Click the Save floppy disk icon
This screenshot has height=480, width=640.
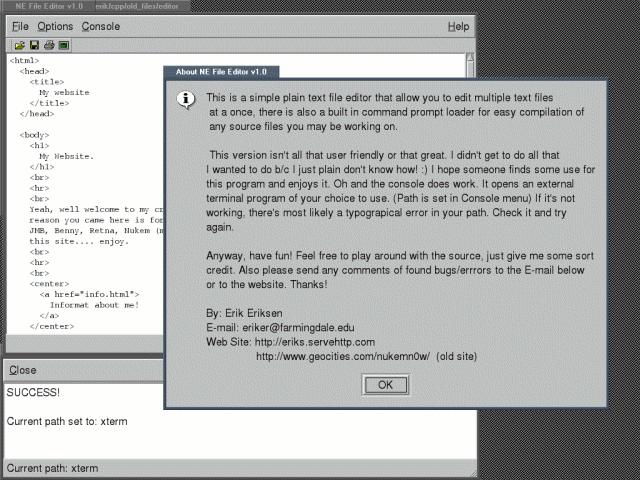33,45
